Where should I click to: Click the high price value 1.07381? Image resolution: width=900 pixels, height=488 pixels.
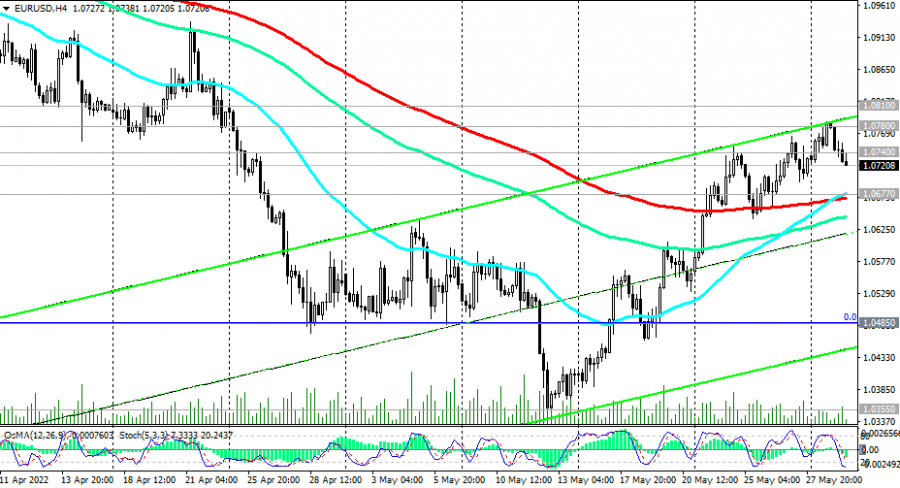coord(123,9)
